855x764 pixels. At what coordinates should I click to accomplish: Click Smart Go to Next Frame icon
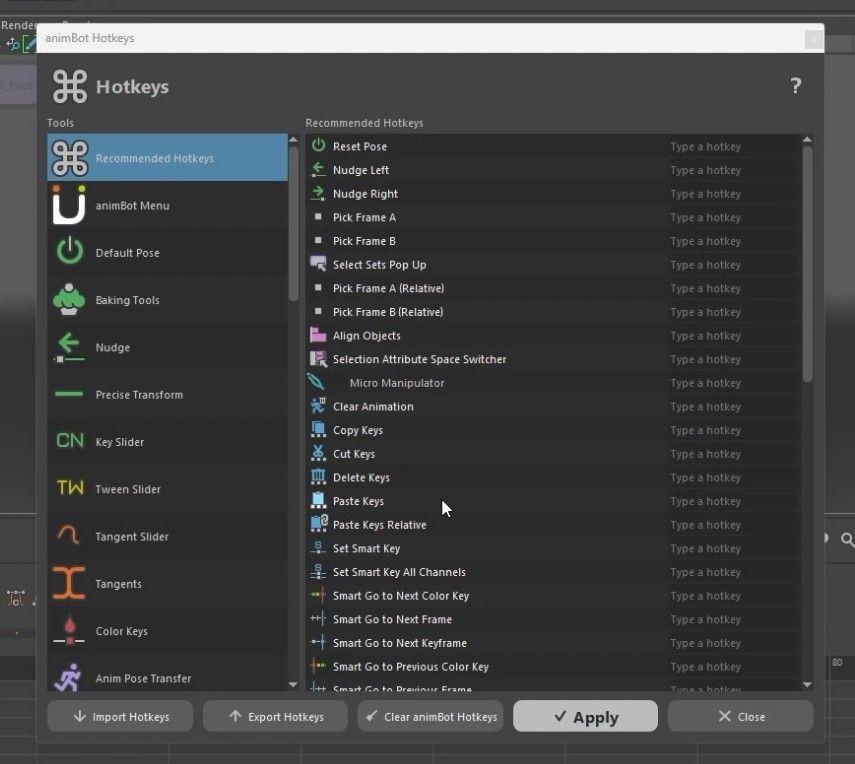pyautogui.click(x=318, y=618)
